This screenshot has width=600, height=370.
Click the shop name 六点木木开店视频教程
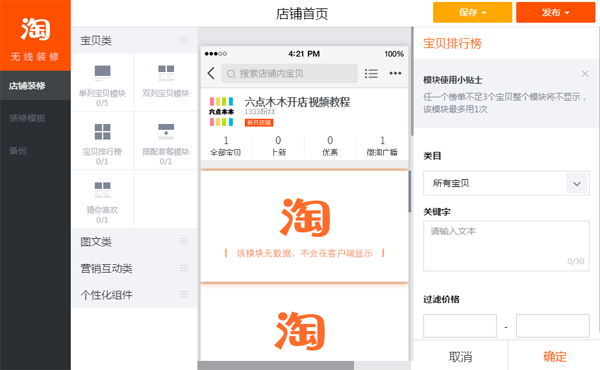click(x=297, y=102)
